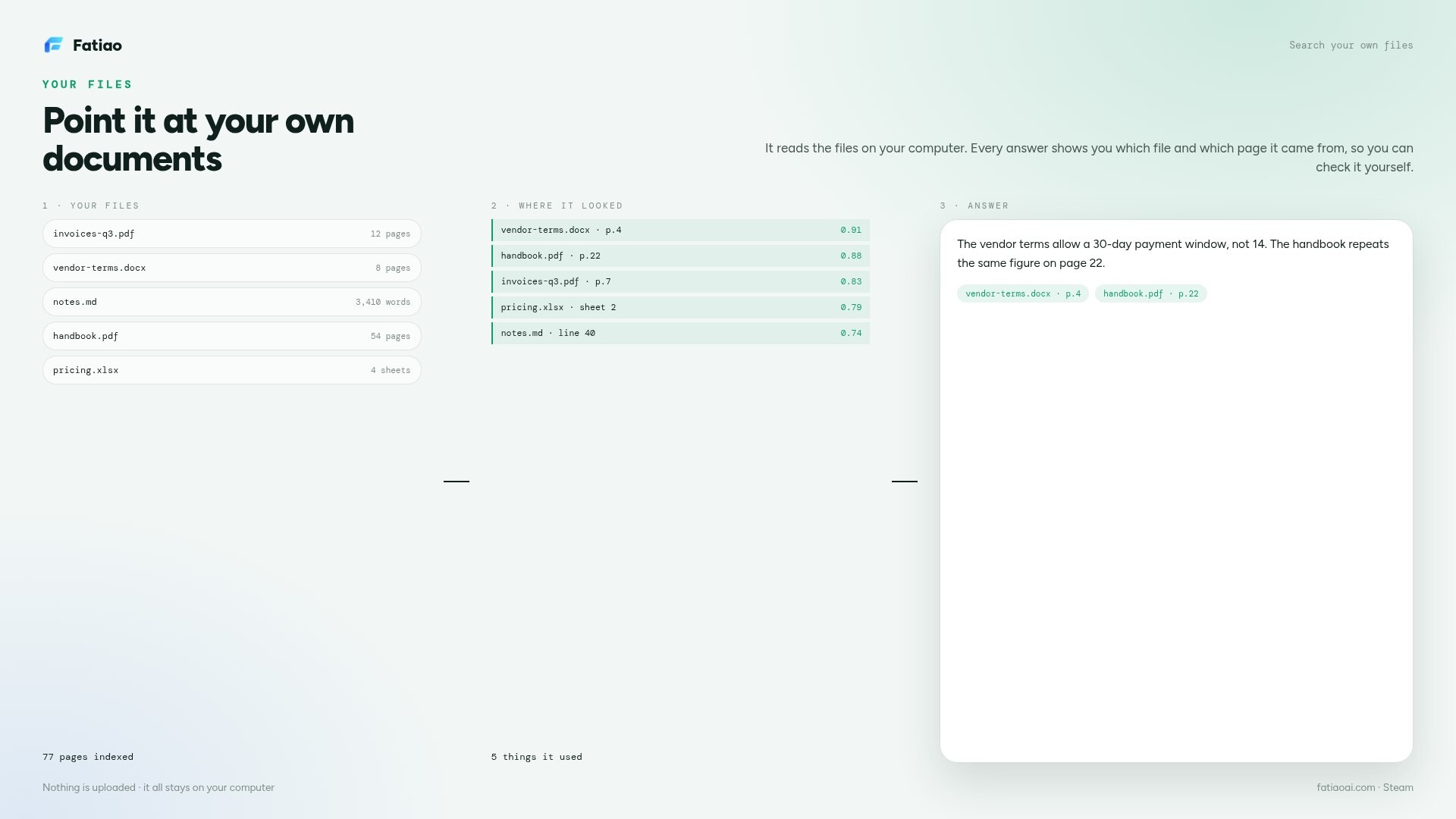Open the 'pricing.xlsx · sheet 2' result row
1456x819 pixels.
680,307
